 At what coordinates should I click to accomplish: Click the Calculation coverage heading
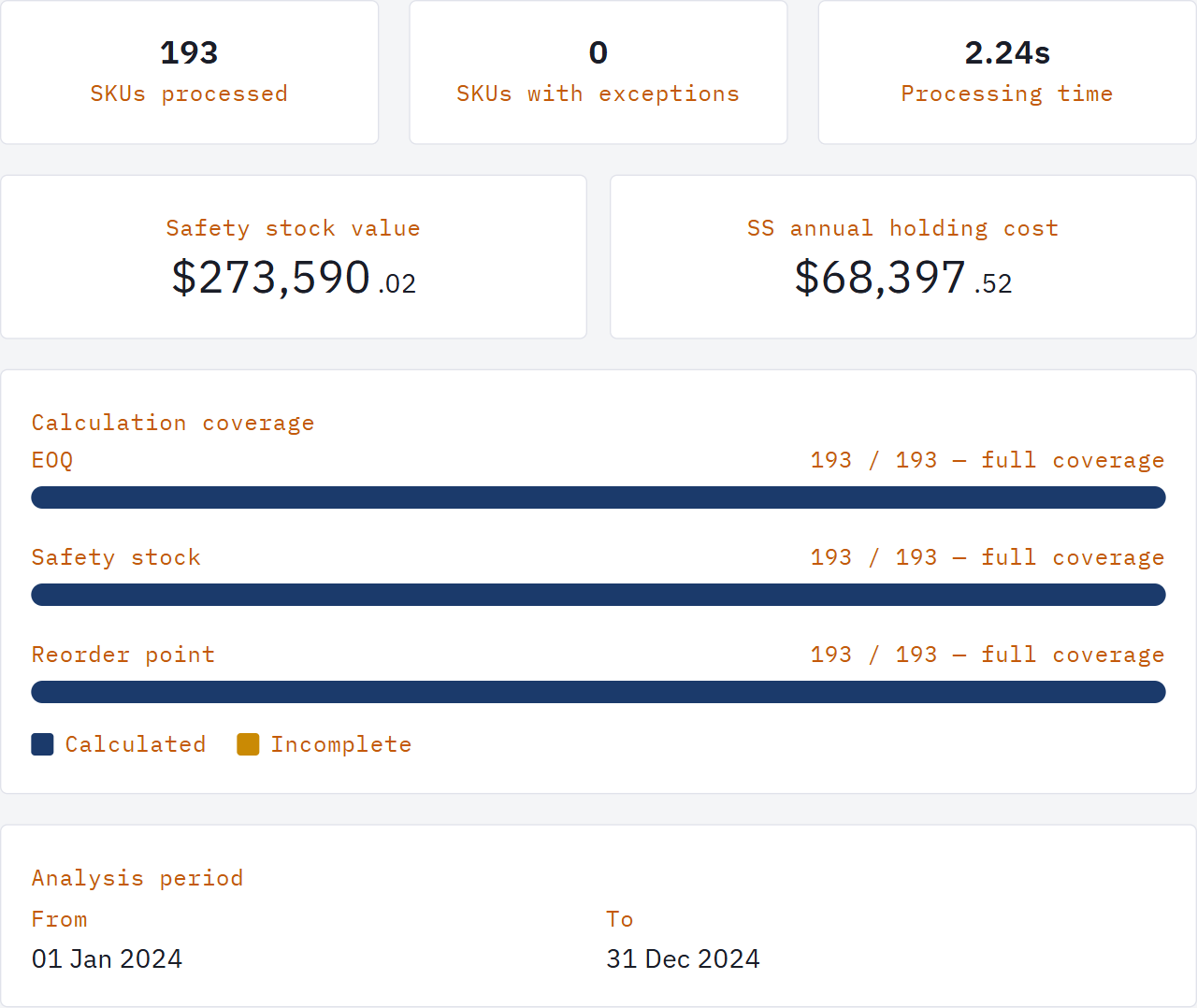coord(173,423)
